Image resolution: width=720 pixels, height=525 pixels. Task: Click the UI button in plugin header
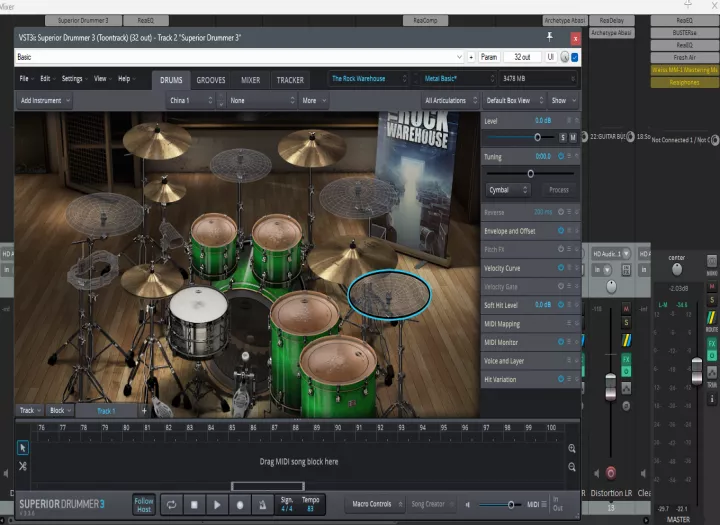(551, 57)
